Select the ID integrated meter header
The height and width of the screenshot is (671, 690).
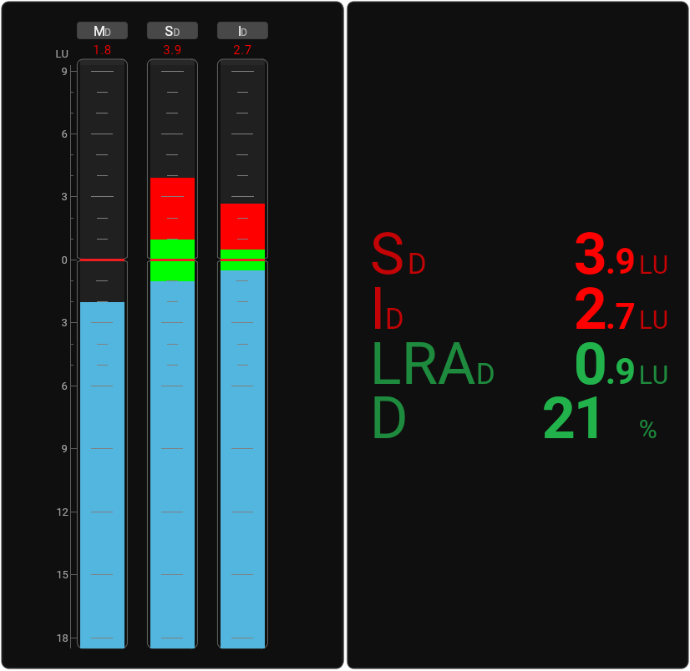click(242, 31)
